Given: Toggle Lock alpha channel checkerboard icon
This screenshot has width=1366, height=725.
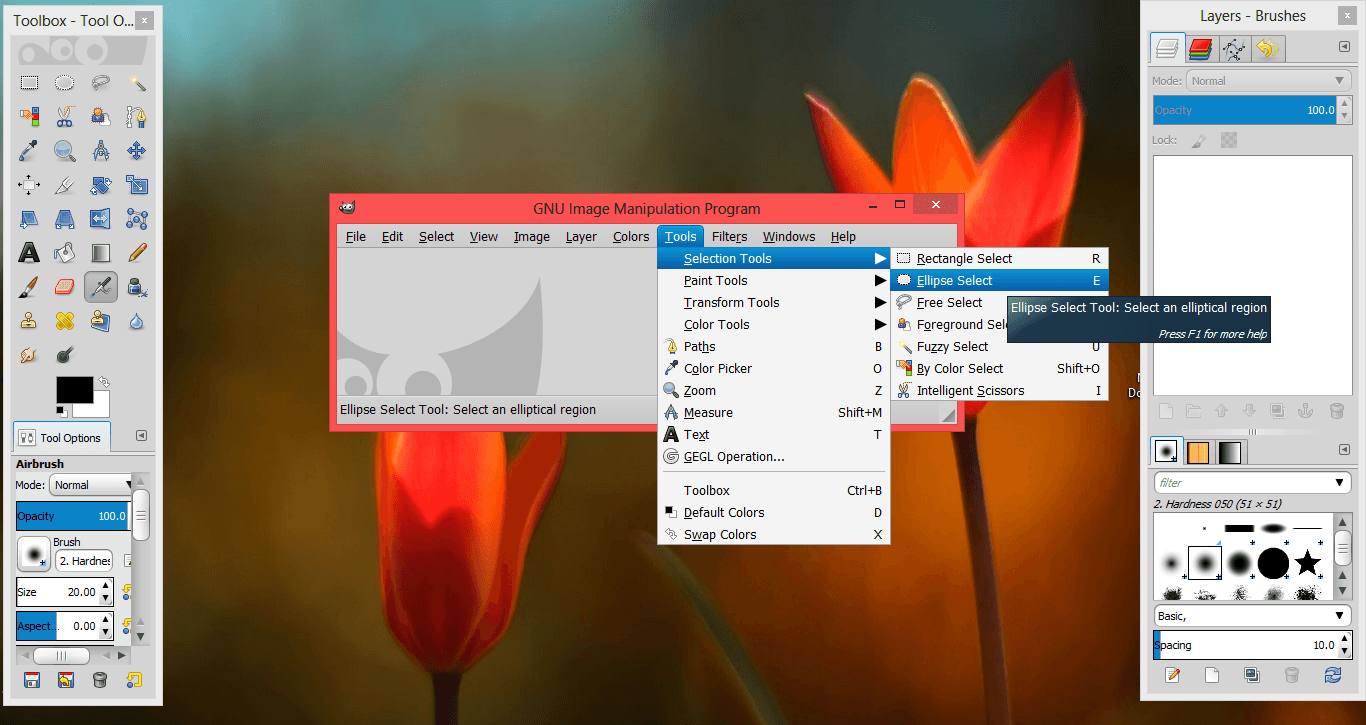Looking at the screenshot, I should point(1229,141).
